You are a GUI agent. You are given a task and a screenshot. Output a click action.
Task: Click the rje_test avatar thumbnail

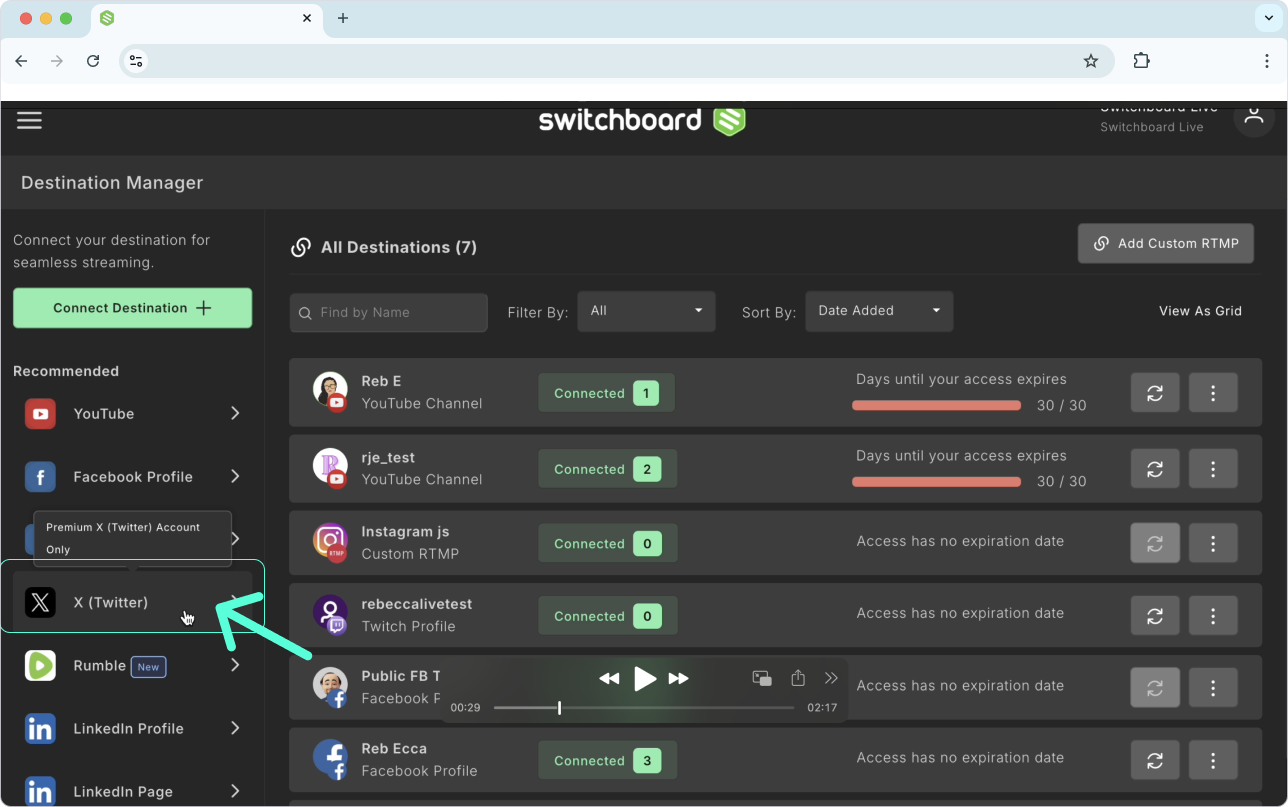330,468
